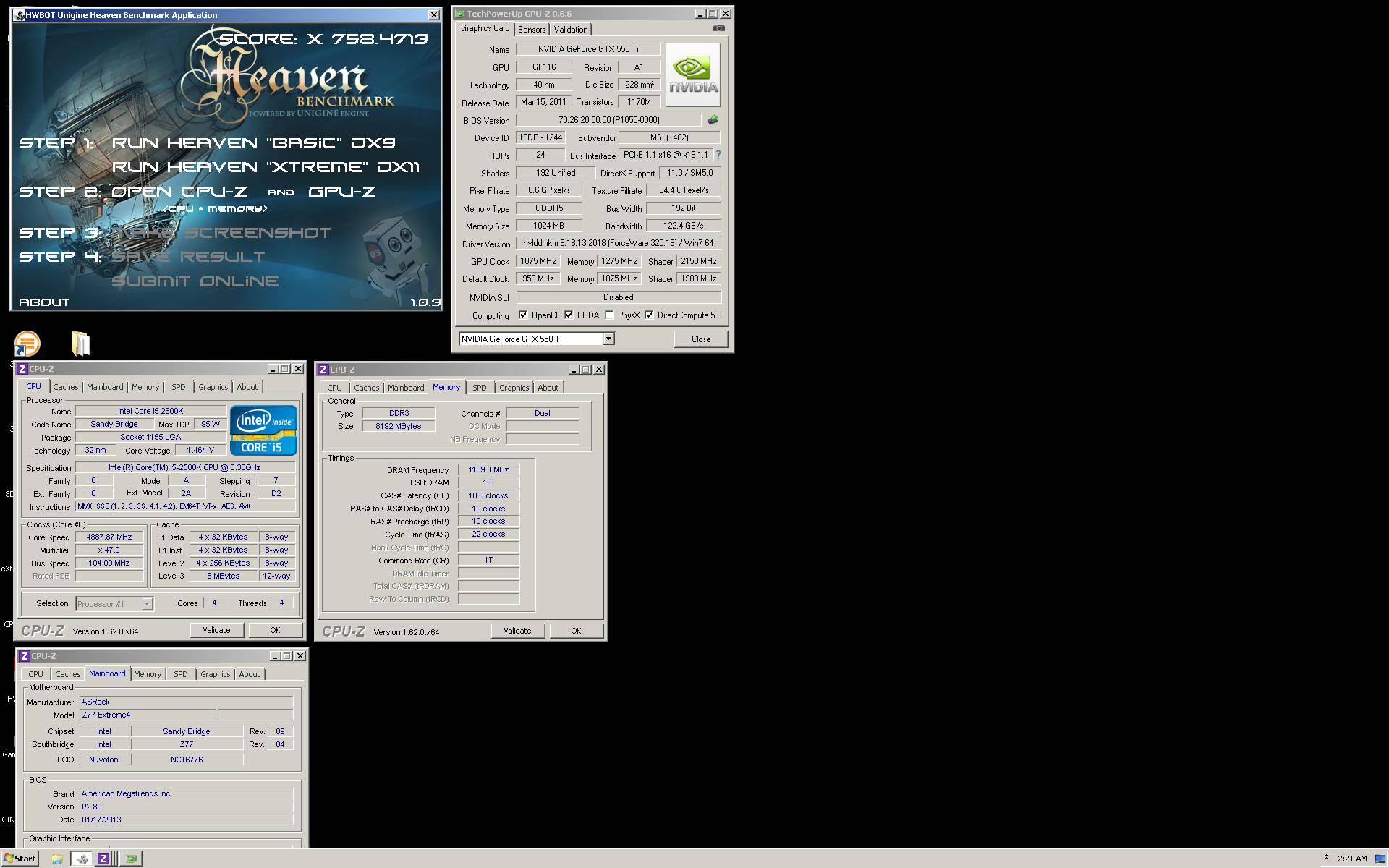
Task: Click Save Result in Heaven app
Action: click(188, 257)
